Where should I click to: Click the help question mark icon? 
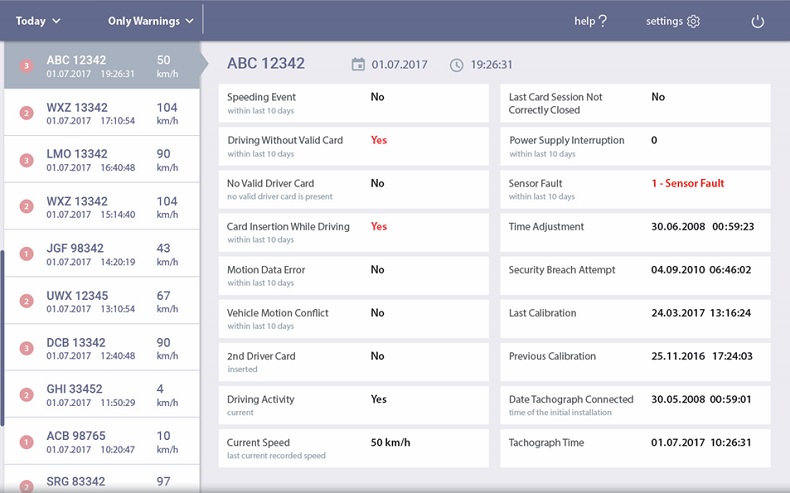pos(603,21)
